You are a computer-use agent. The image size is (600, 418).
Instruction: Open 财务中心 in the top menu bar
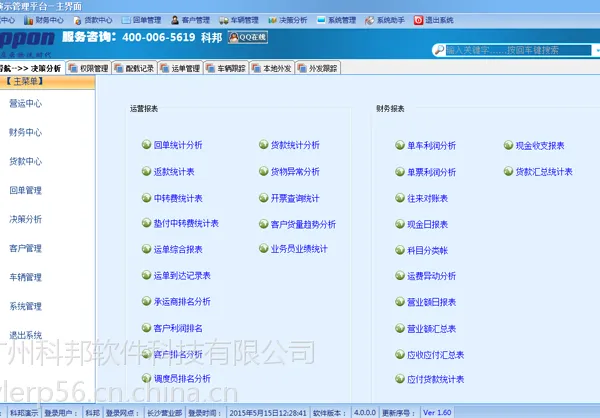[x=44, y=20]
